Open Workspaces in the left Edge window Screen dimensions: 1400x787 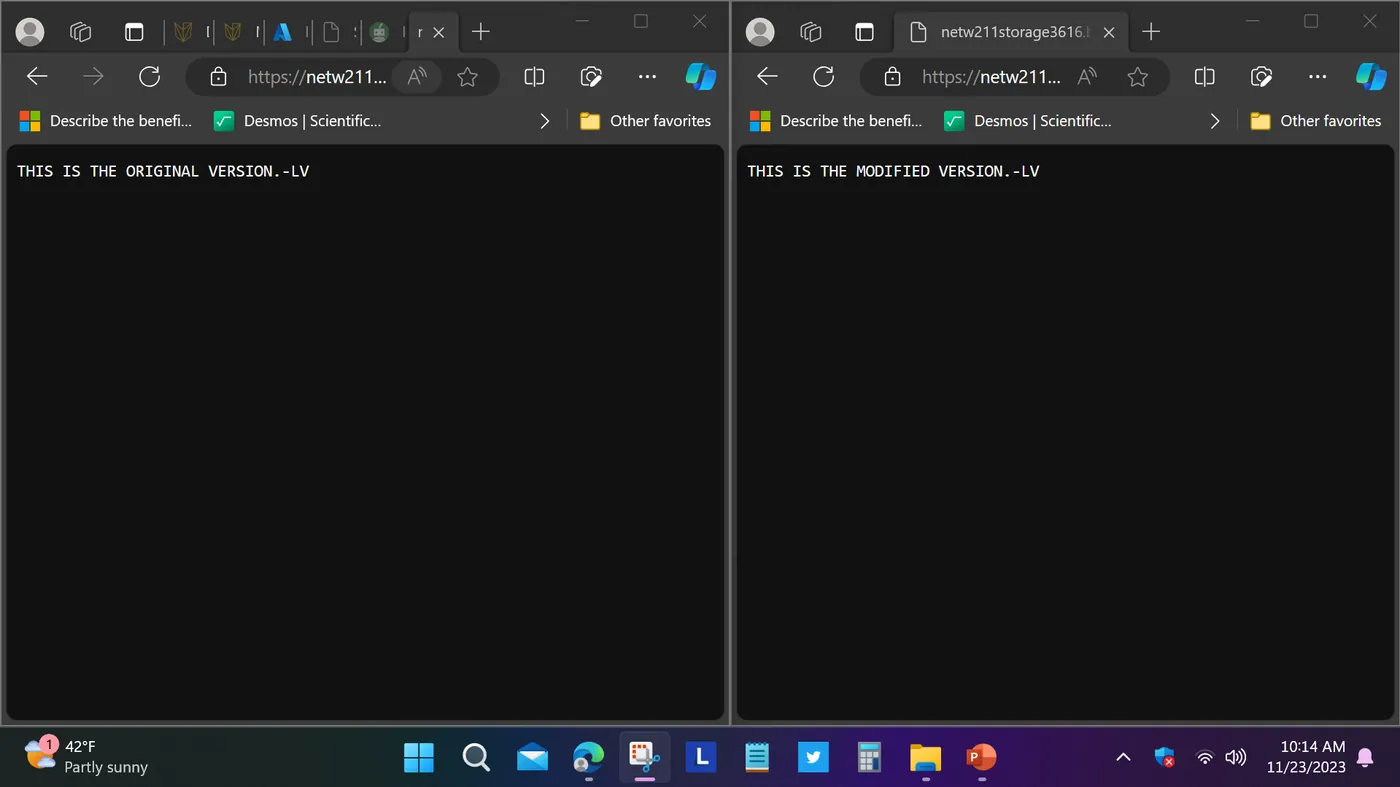point(81,32)
